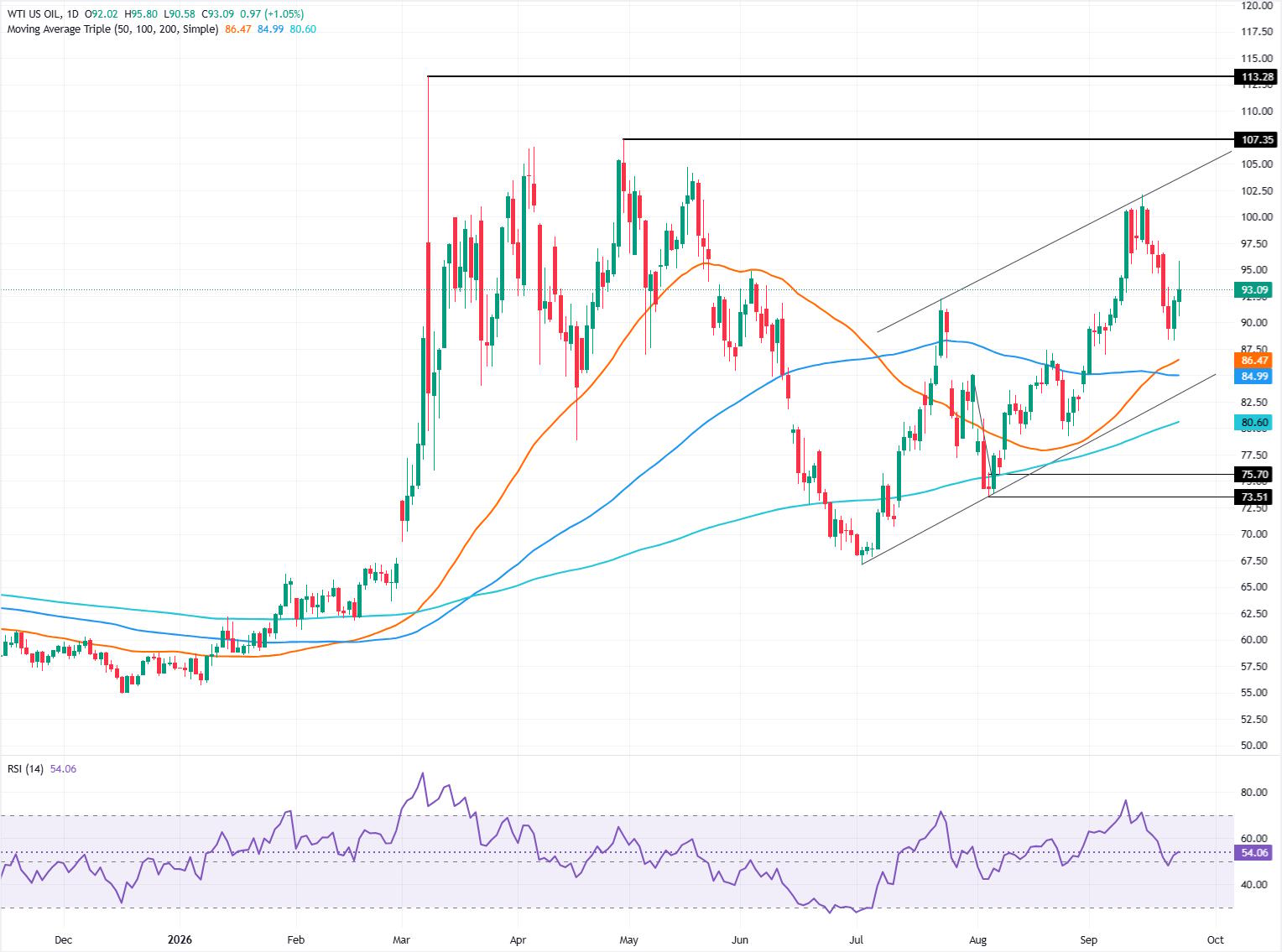Click the black 113.28 price tag
Image resolution: width=1282 pixels, height=952 pixels.
click(x=1256, y=77)
